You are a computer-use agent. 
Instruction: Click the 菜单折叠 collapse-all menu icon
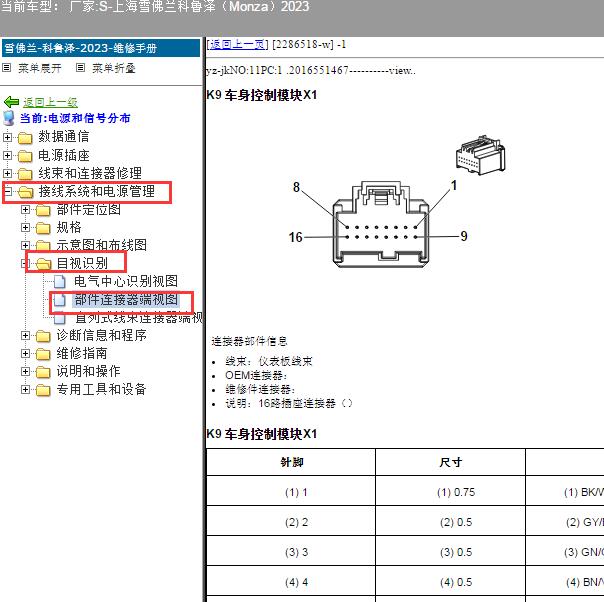[x=80, y=68]
